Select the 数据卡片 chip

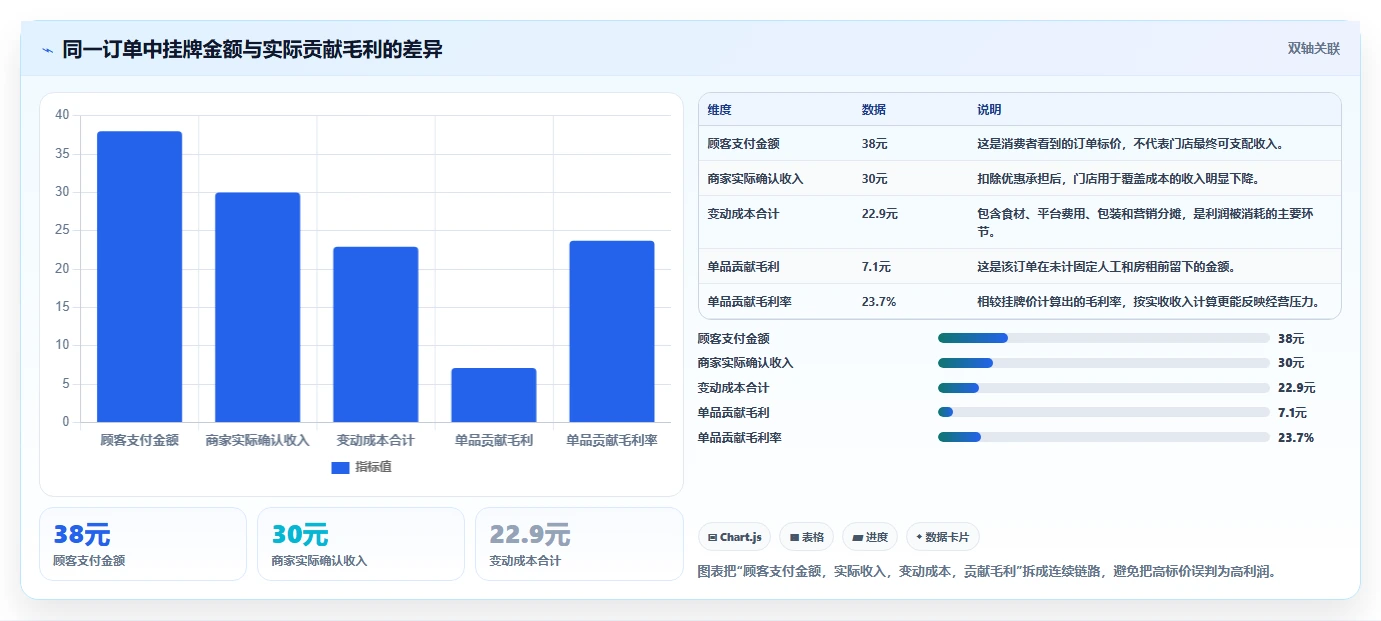942,537
